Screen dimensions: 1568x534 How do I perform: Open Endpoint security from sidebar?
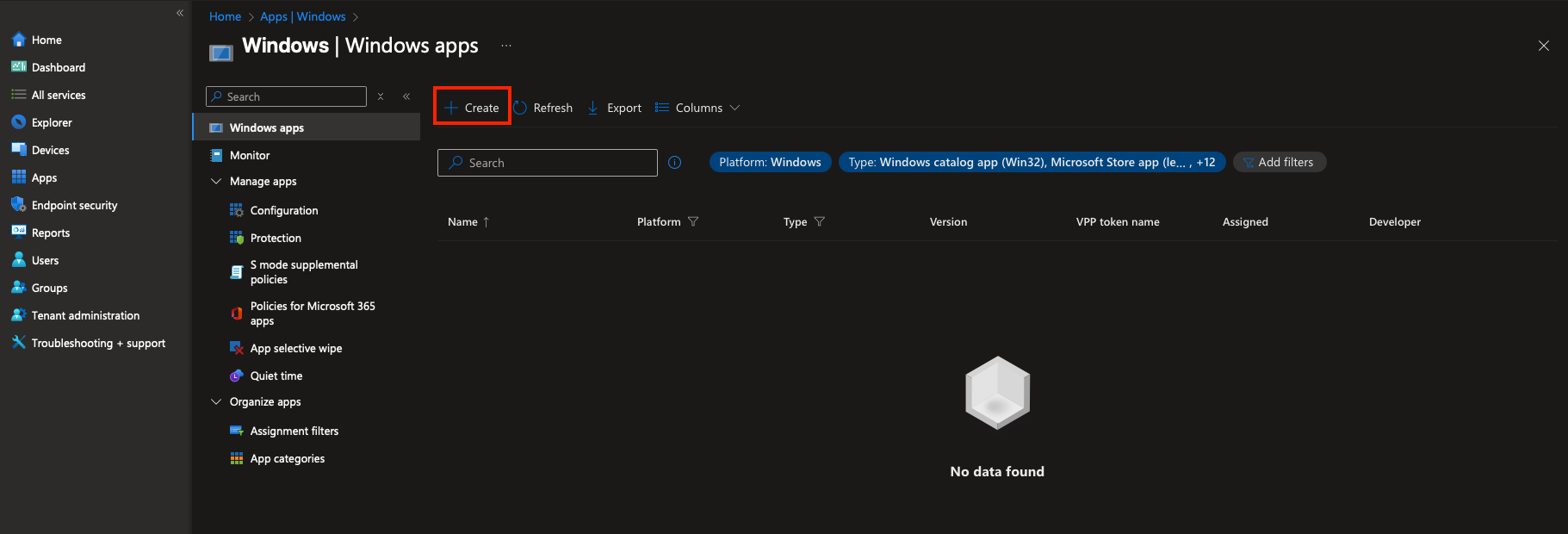pos(74,205)
